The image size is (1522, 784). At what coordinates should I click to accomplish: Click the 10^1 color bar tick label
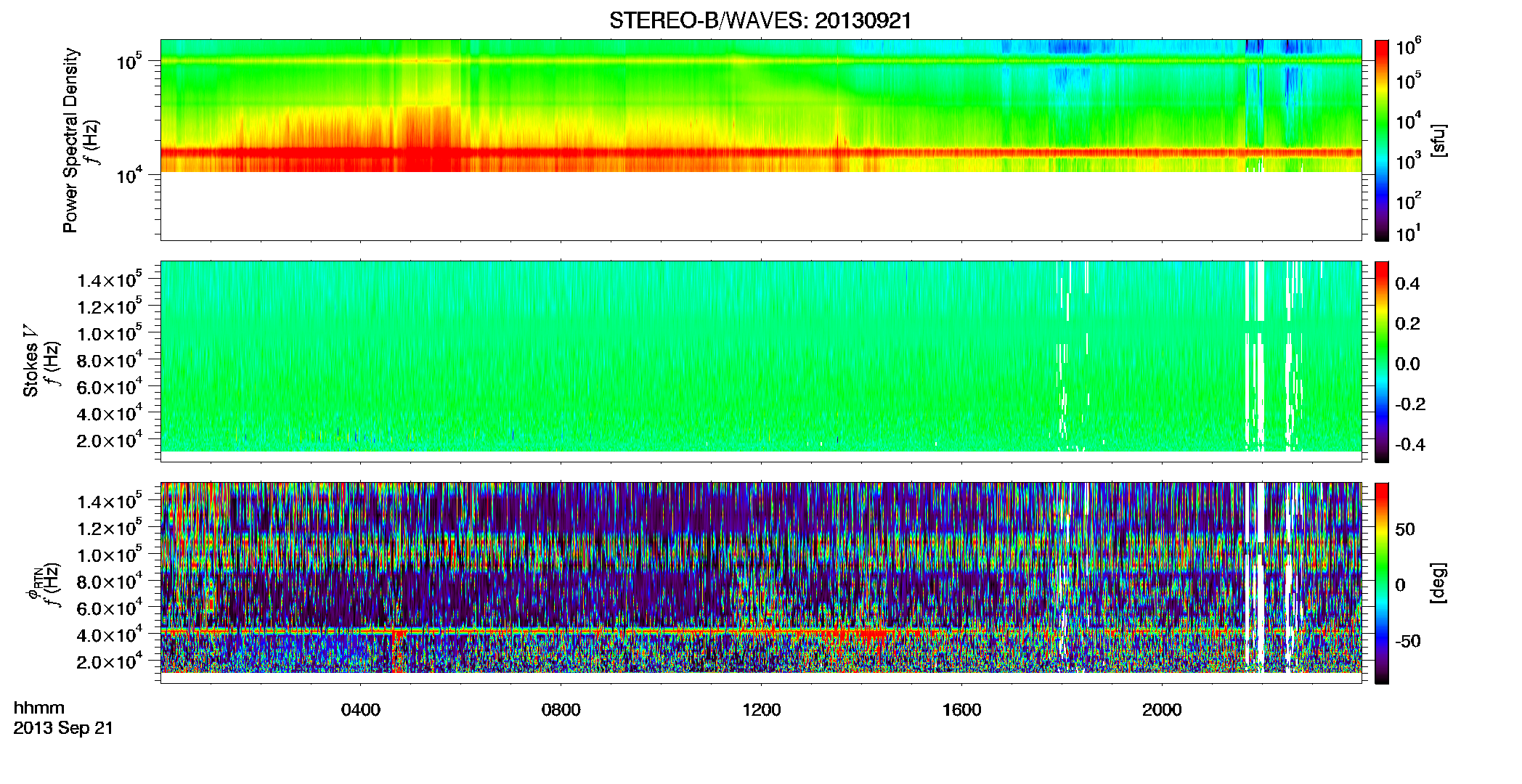click(x=1409, y=234)
